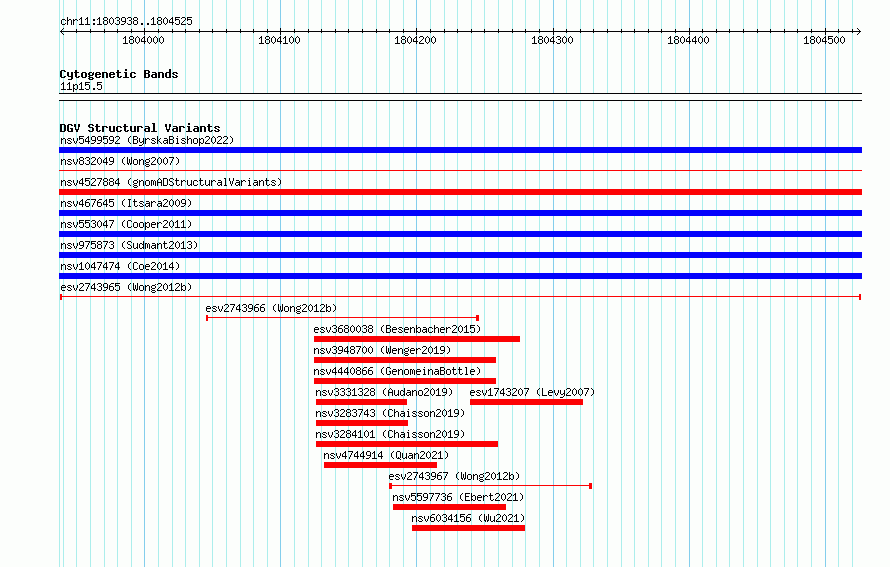Click the red bar under nsv3283743
The image size is (890, 567).
click(x=362, y=423)
